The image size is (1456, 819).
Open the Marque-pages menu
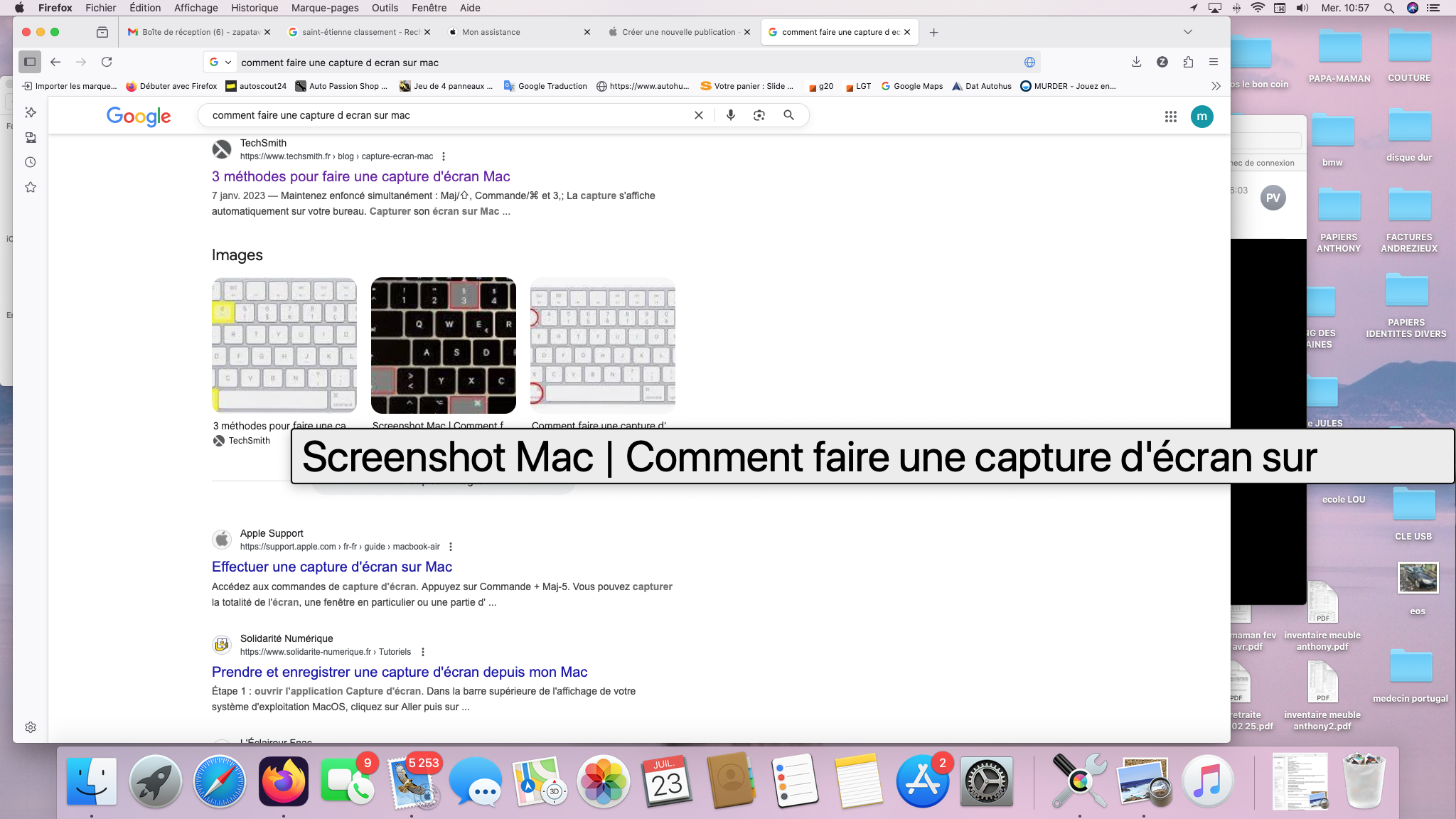click(x=324, y=8)
